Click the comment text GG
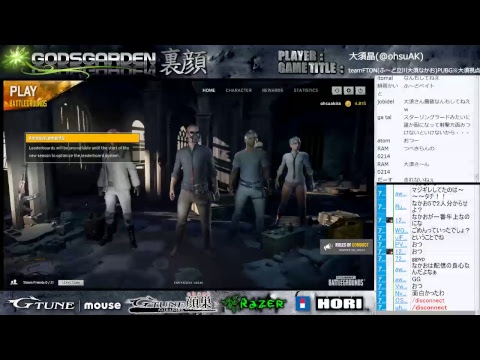Viewport: 480px width, 360px height. pos(416,279)
